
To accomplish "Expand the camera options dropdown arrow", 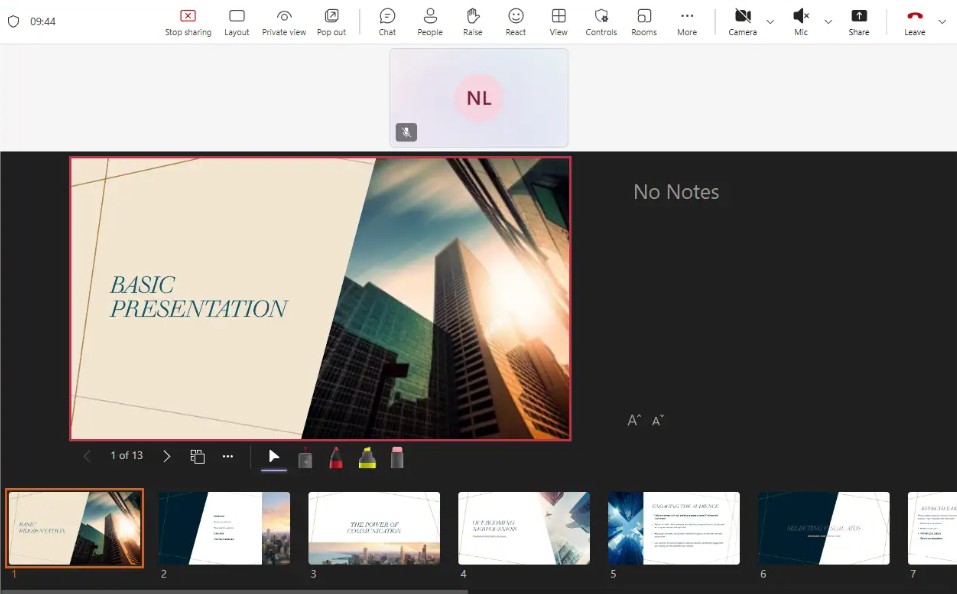I will (x=770, y=21).
